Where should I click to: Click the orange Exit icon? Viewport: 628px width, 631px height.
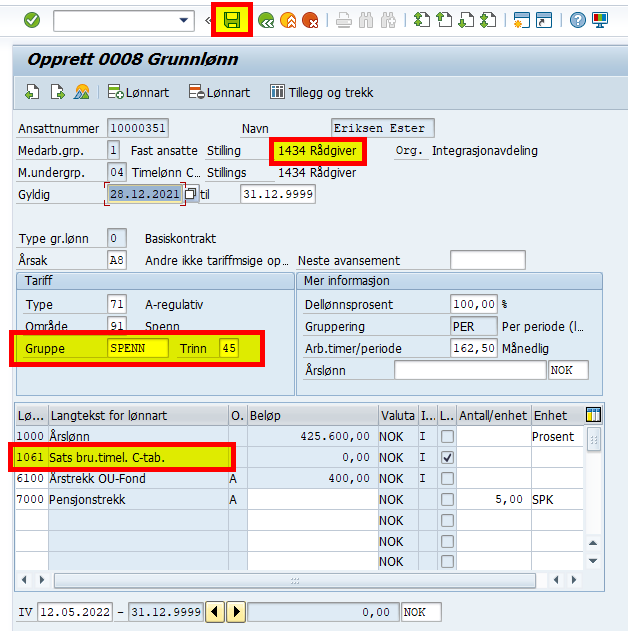288,20
